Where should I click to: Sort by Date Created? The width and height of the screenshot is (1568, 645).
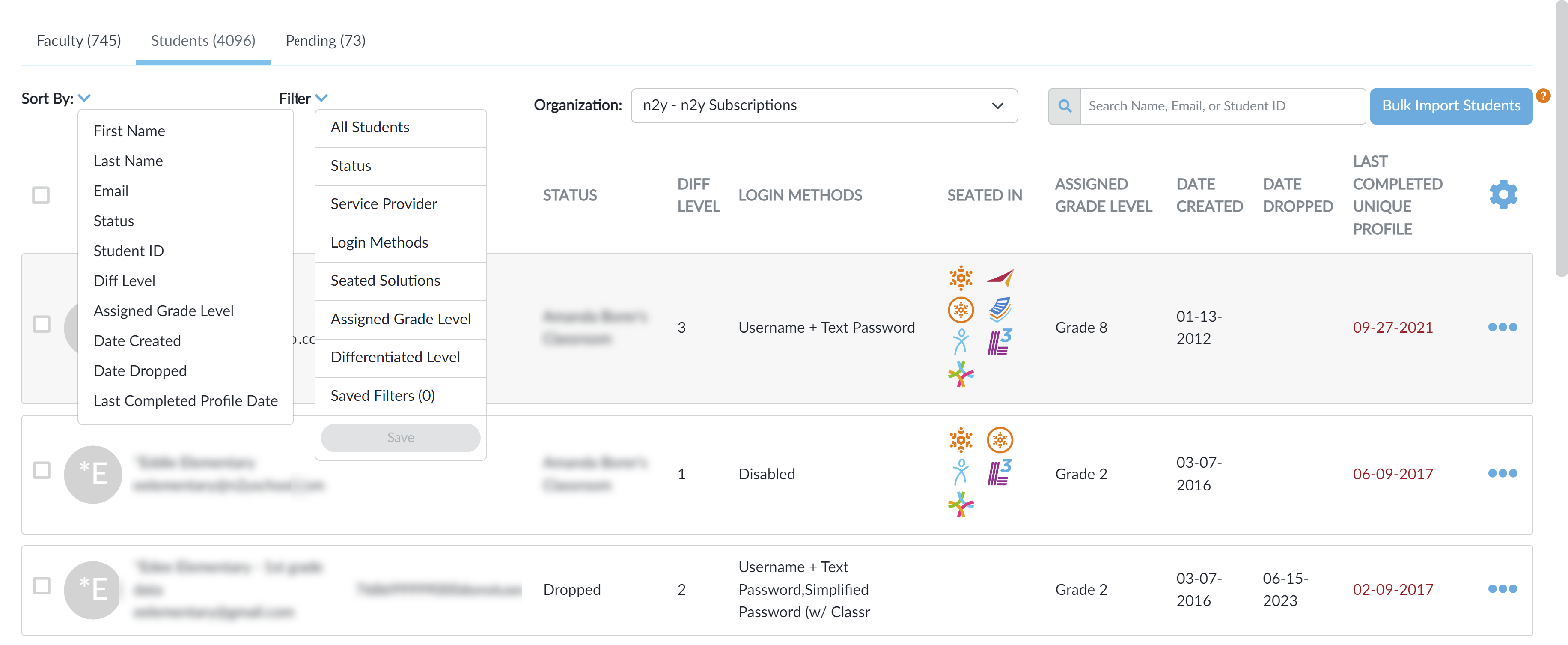137,340
